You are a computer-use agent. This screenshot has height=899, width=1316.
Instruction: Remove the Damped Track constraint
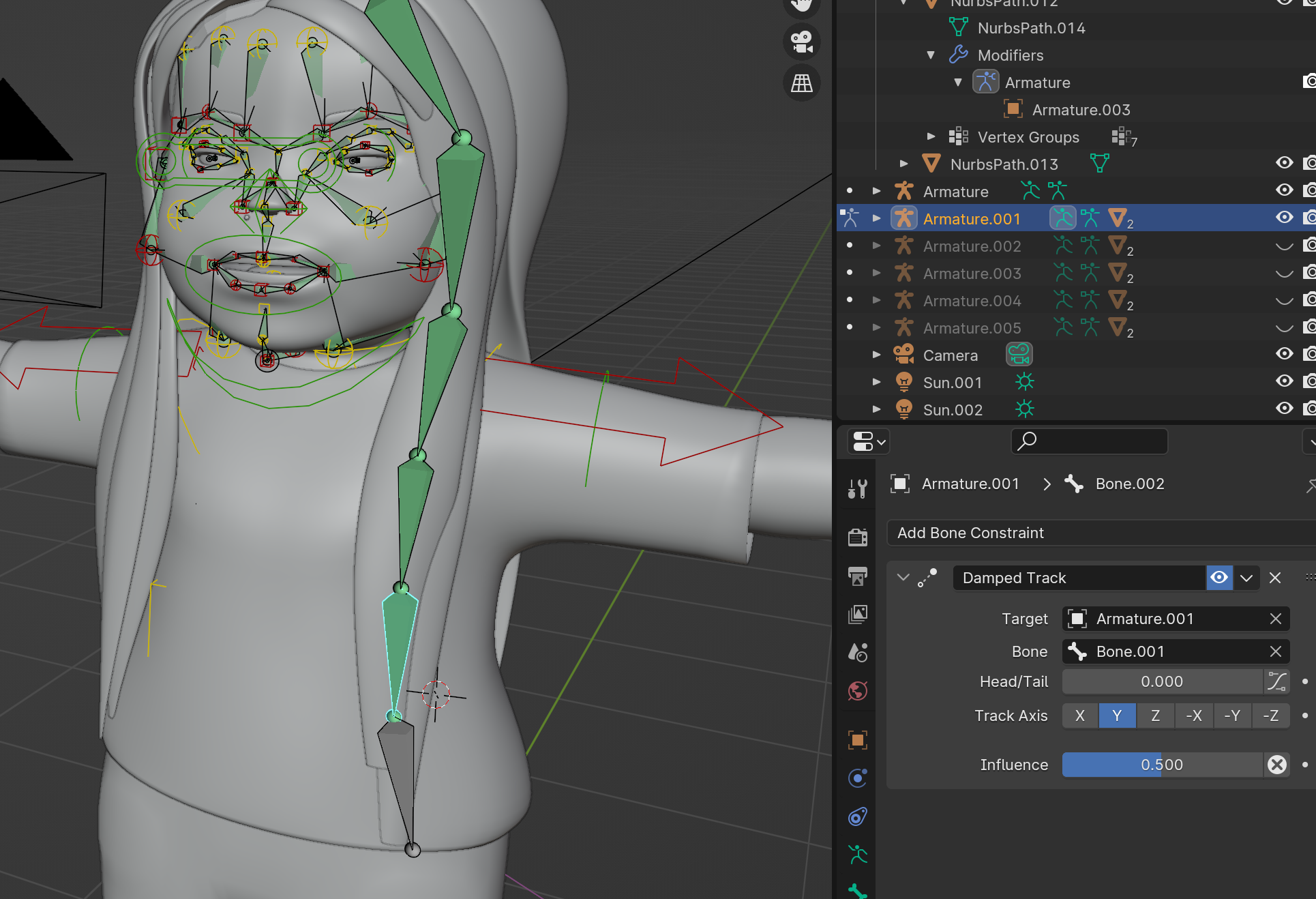[1275, 578]
